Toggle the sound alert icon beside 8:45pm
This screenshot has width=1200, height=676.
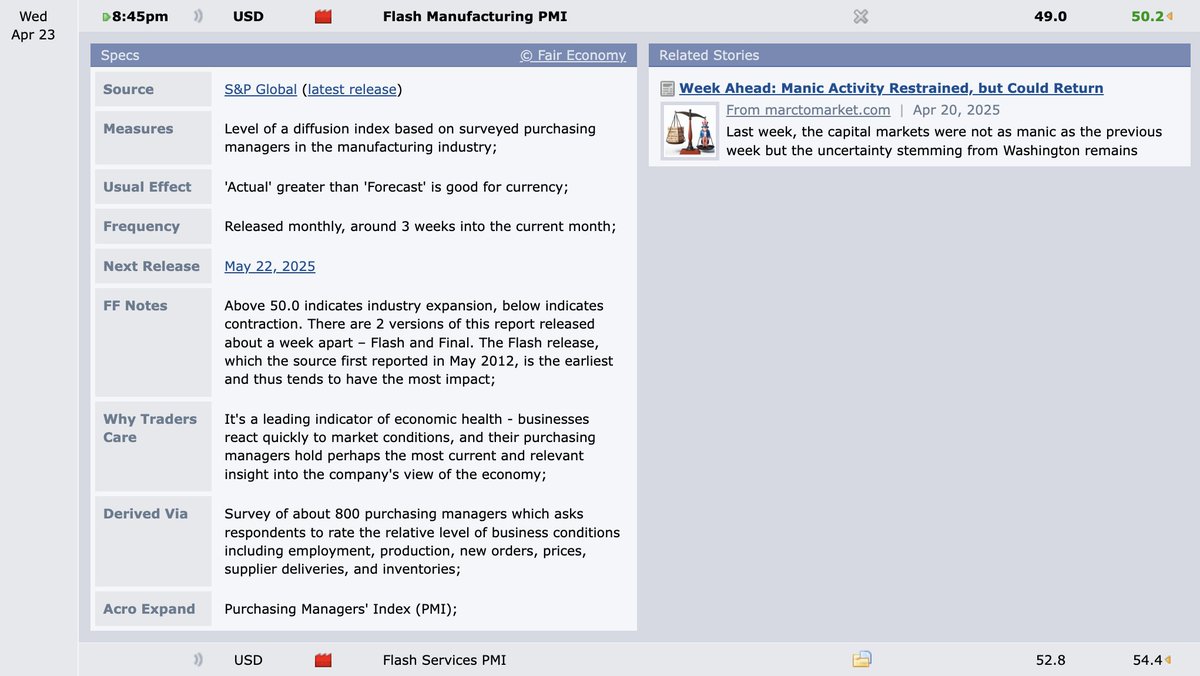click(198, 16)
